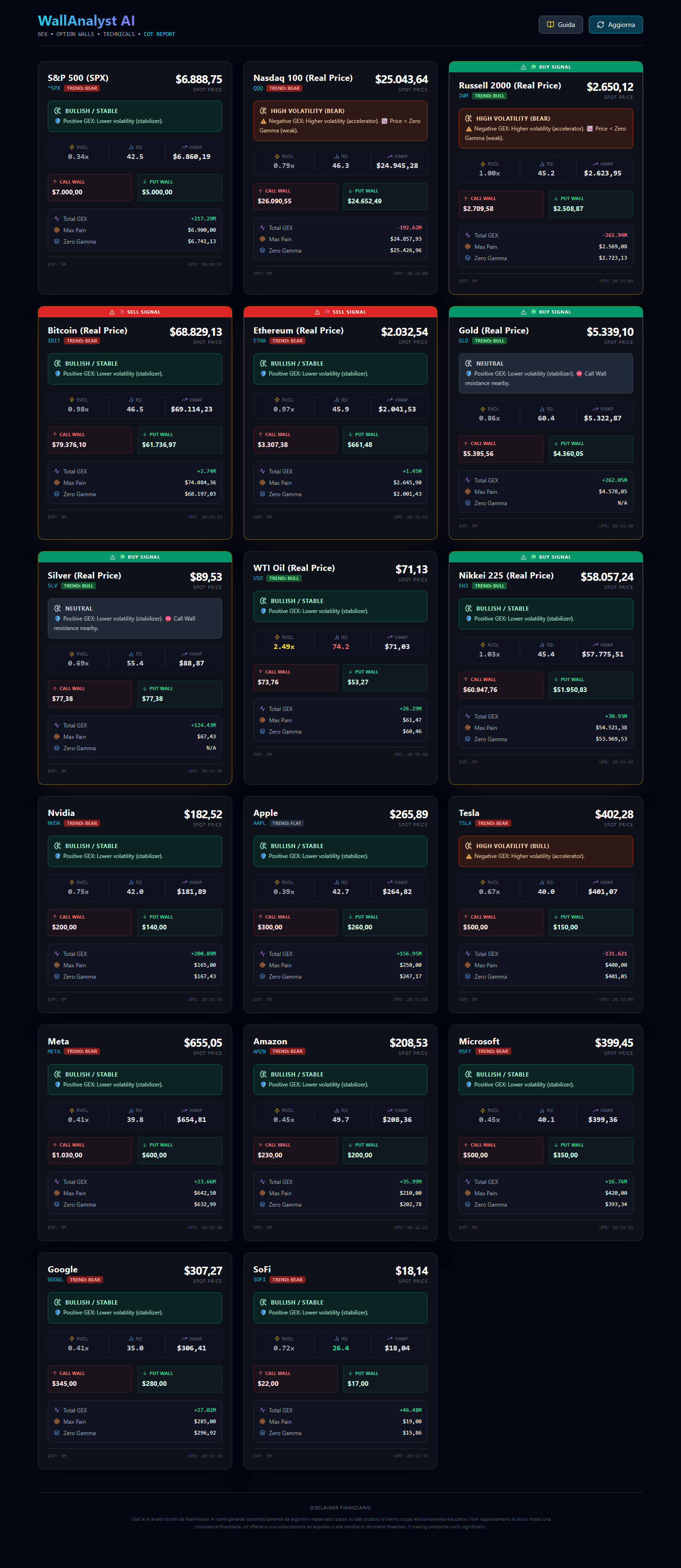Open the Guida help button
The height and width of the screenshot is (1568, 681).
click(x=560, y=25)
